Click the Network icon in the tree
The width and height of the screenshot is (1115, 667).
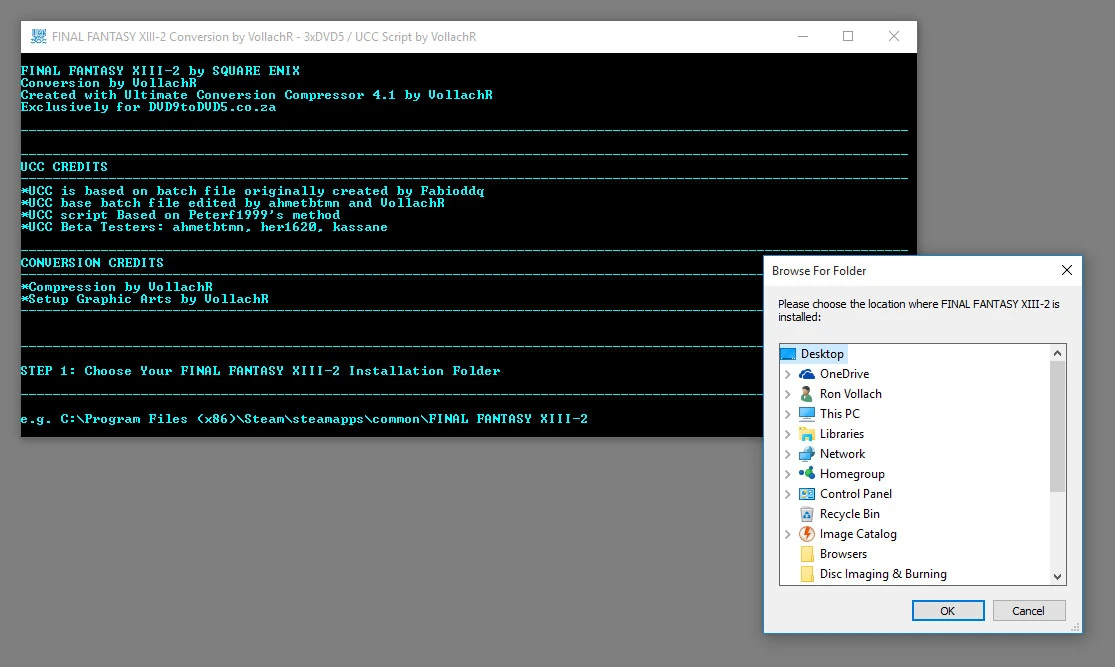tap(806, 454)
